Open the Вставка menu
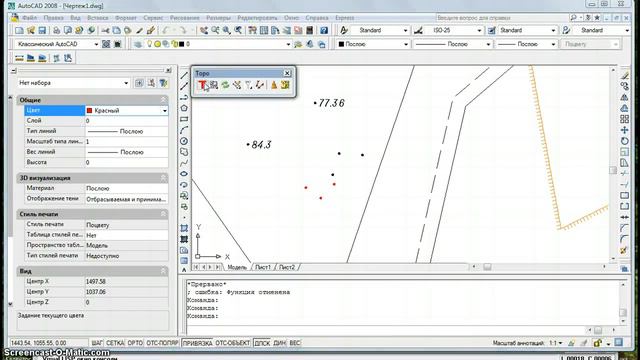640x360 pixels. 98,18
